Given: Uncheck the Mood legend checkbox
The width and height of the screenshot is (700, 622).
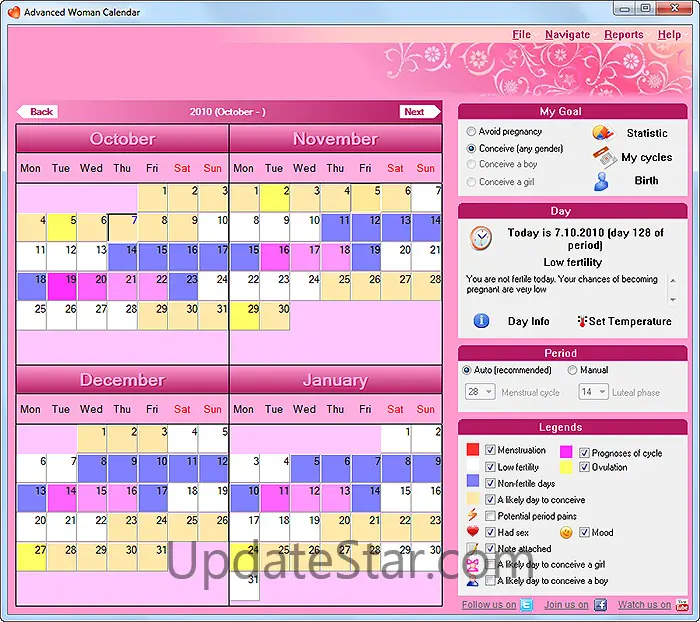Looking at the screenshot, I should 584,532.
